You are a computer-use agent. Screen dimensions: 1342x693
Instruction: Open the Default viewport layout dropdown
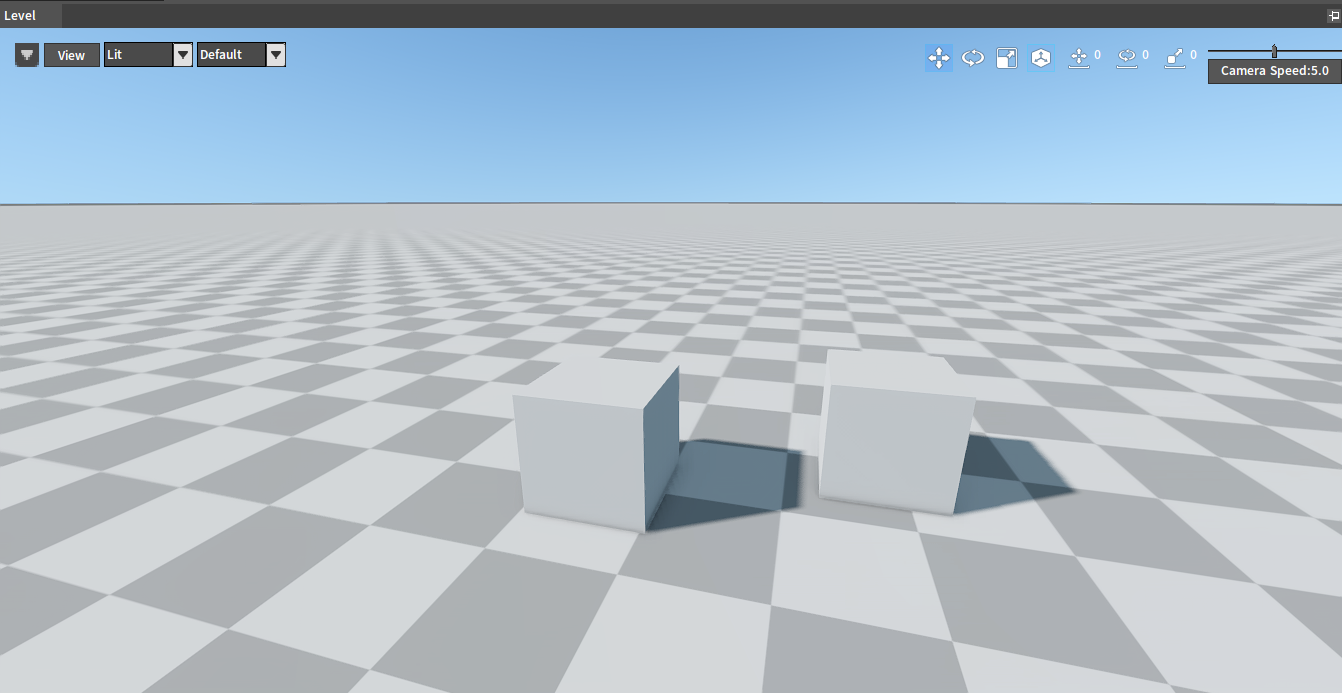click(x=241, y=55)
